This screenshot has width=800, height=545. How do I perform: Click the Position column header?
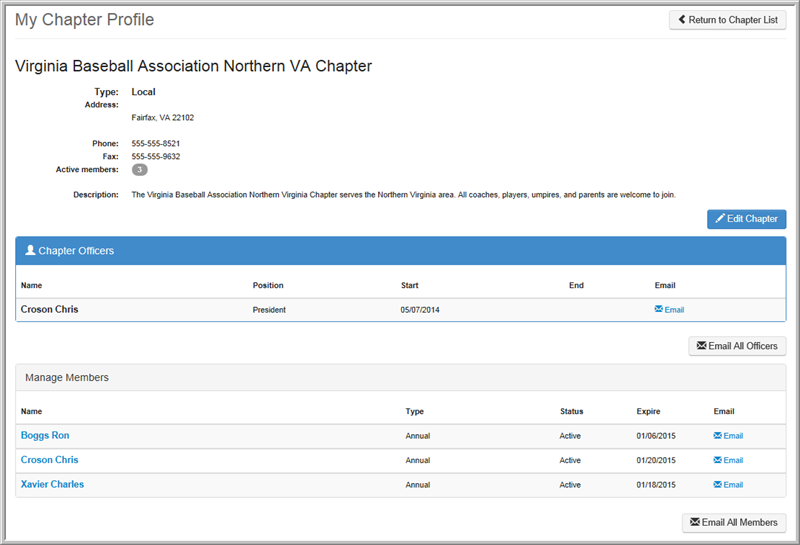(268, 285)
